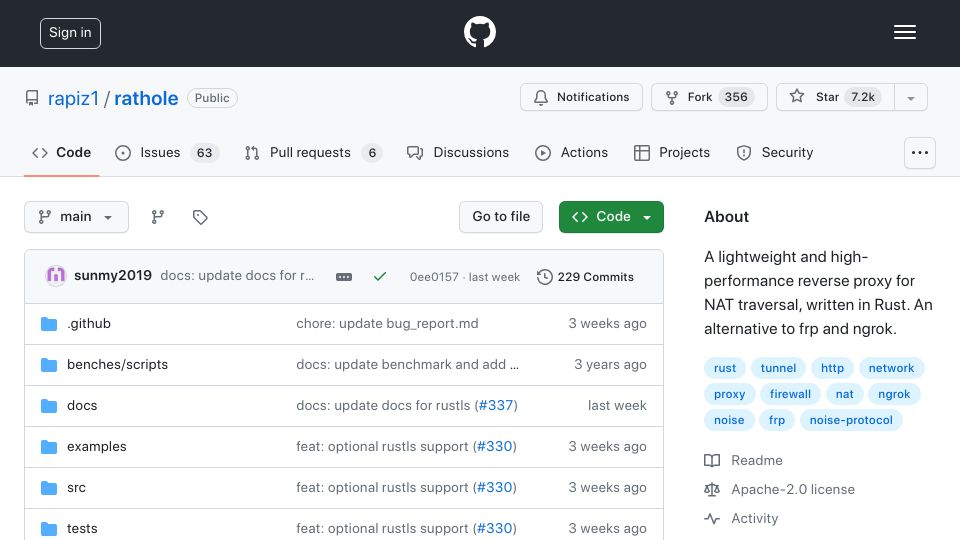
Task: Click the sunmy2019 avatar
Action: (x=56, y=276)
